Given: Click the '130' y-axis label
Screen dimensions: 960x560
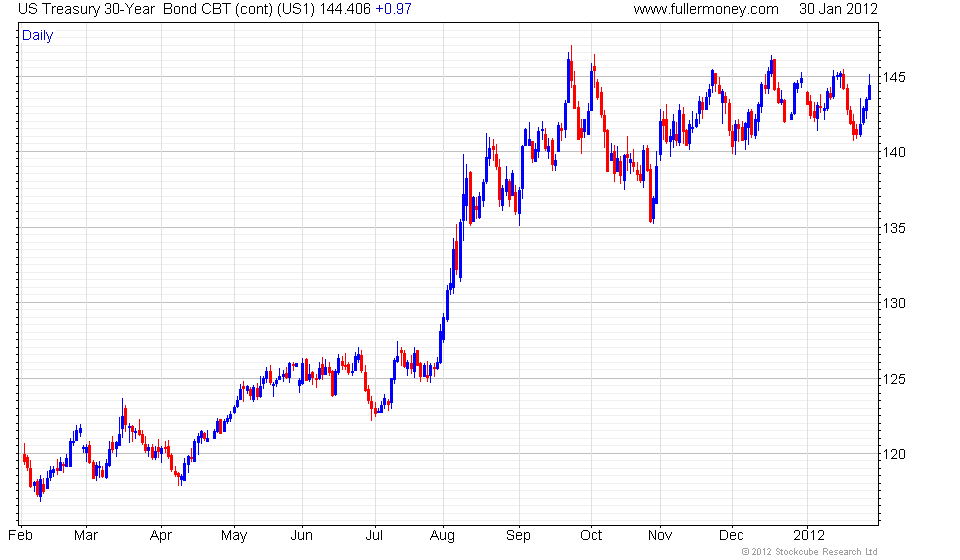Looking at the screenshot, I should click(894, 303).
